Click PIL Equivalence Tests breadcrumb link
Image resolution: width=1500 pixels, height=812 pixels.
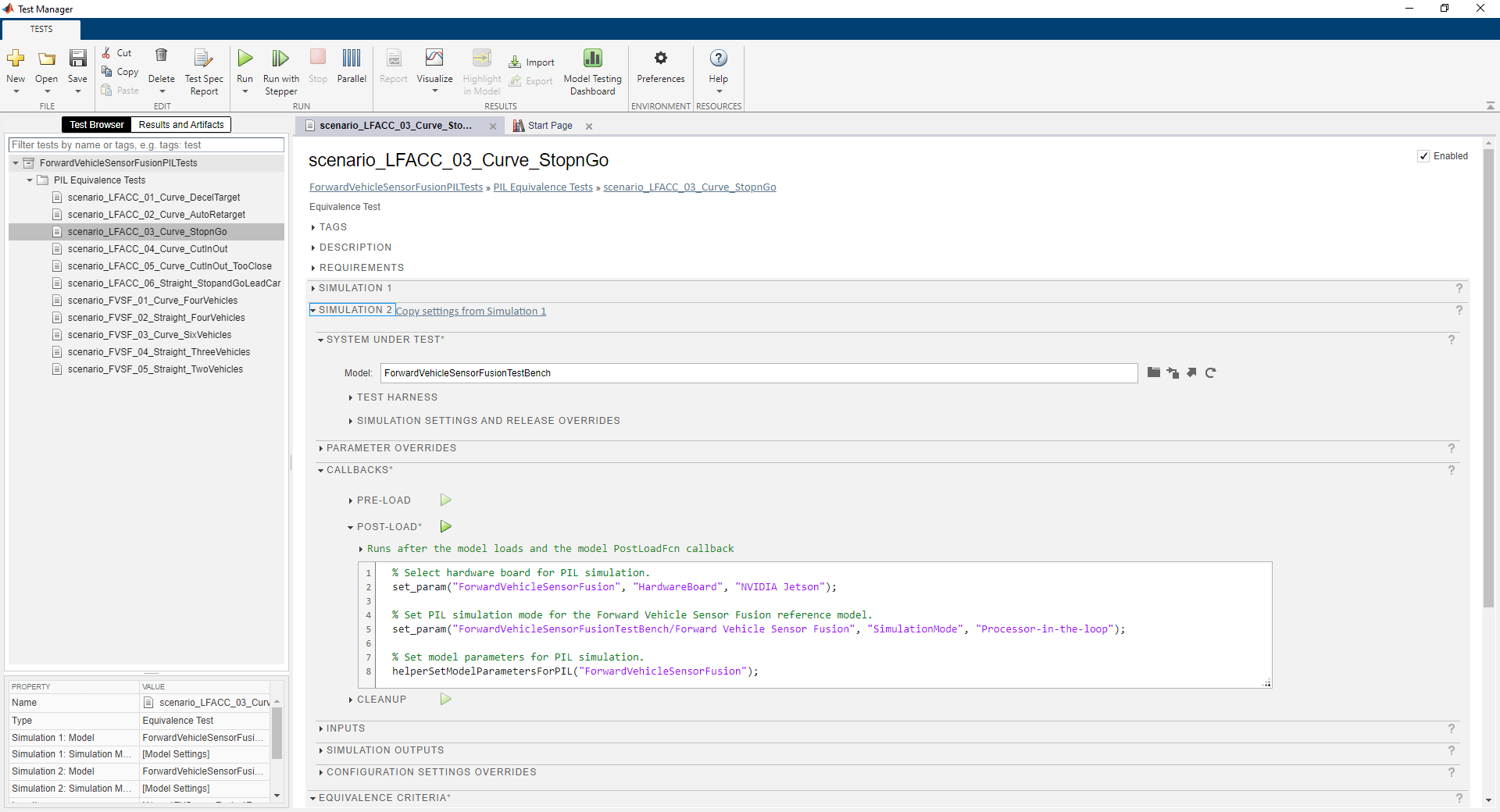tap(543, 187)
